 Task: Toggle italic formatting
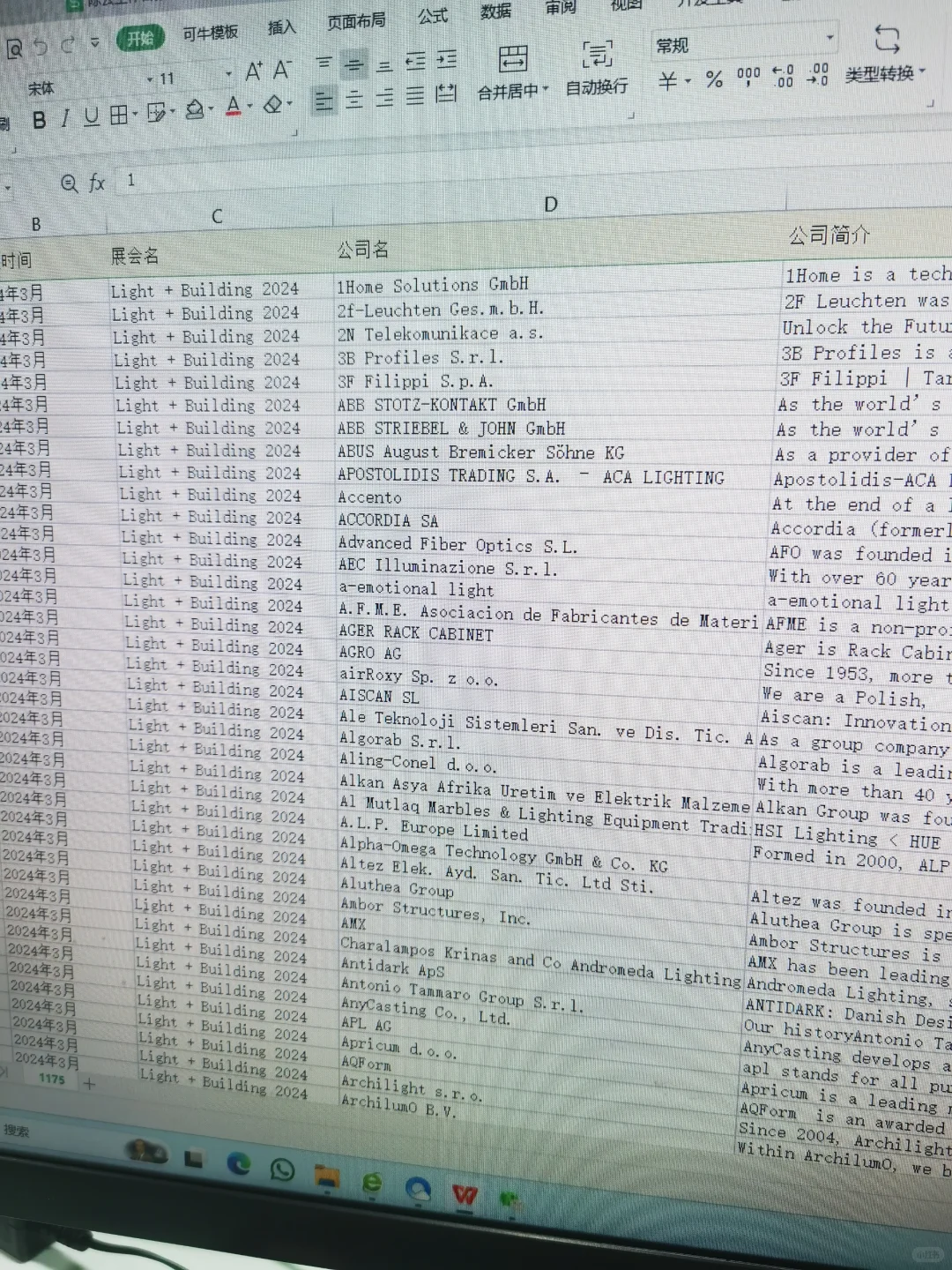[65, 119]
